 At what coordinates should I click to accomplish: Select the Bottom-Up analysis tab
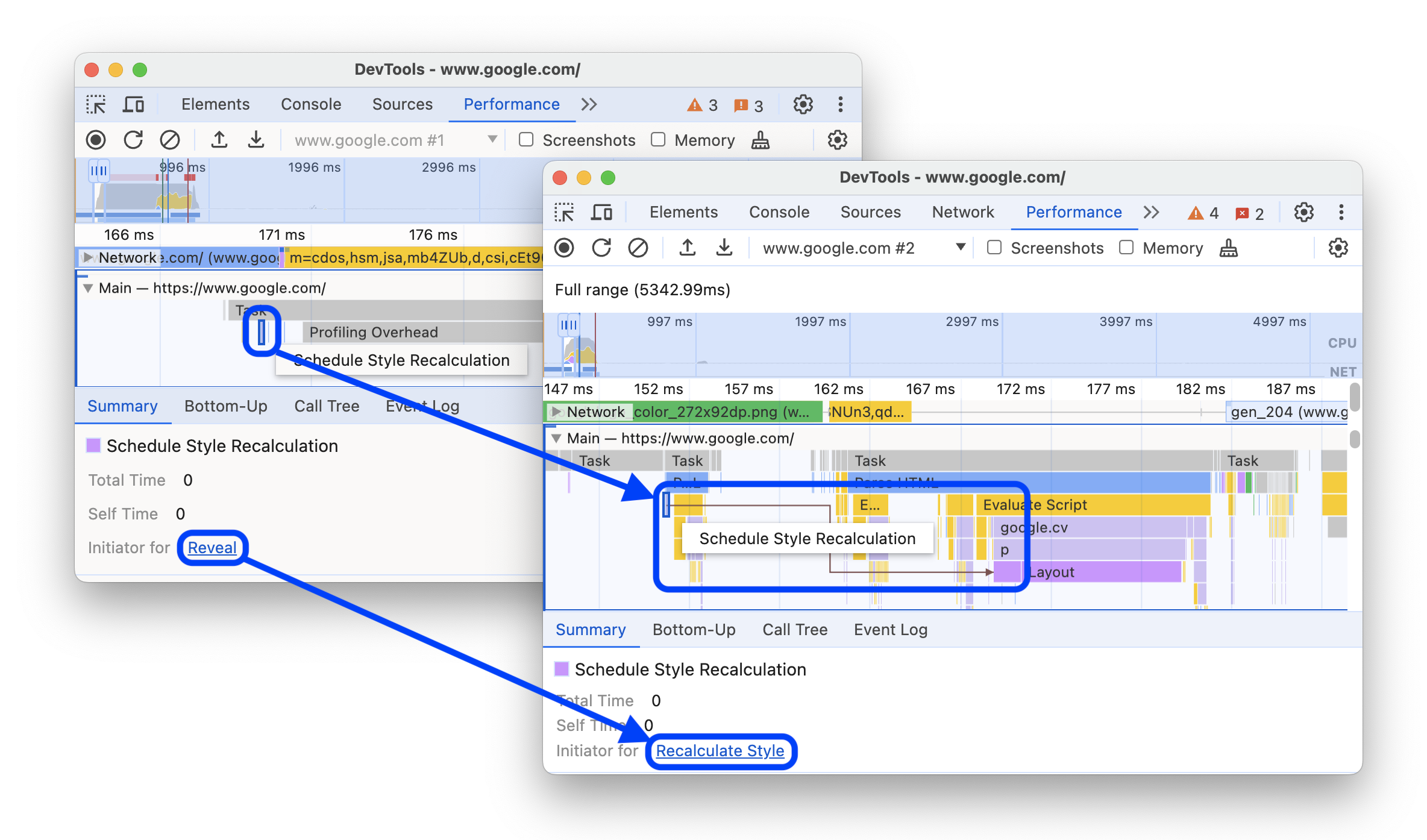coord(693,629)
